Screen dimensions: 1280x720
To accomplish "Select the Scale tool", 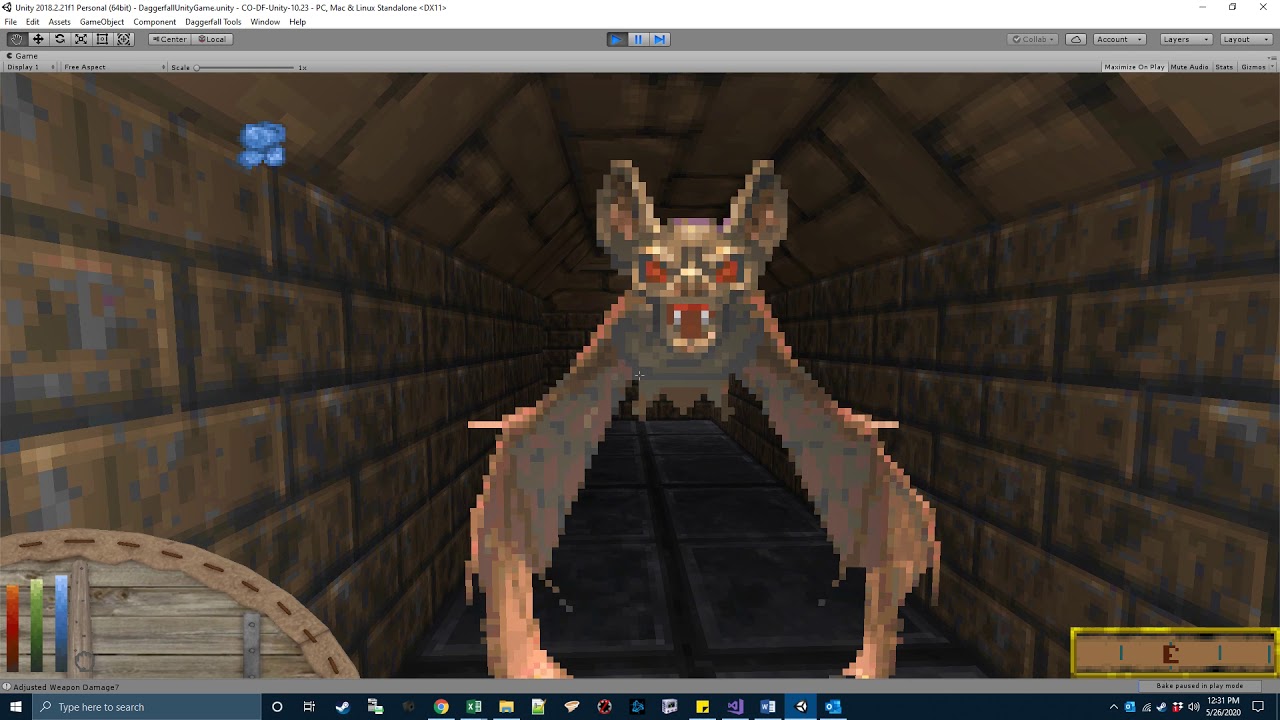I will click(x=81, y=39).
